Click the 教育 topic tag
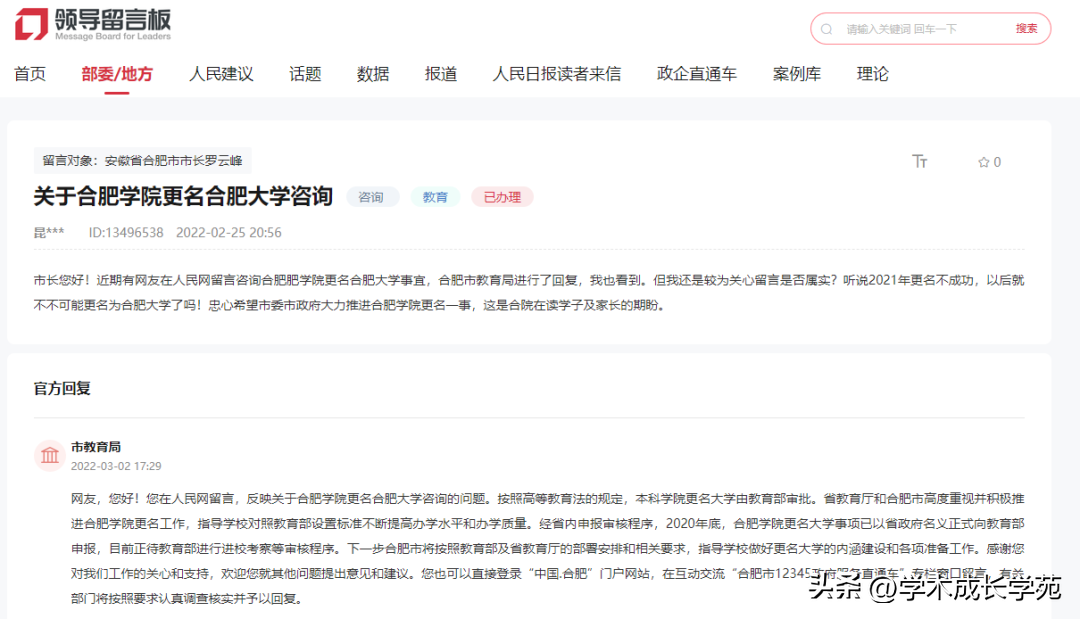The height and width of the screenshot is (619, 1080). pos(435,197)
